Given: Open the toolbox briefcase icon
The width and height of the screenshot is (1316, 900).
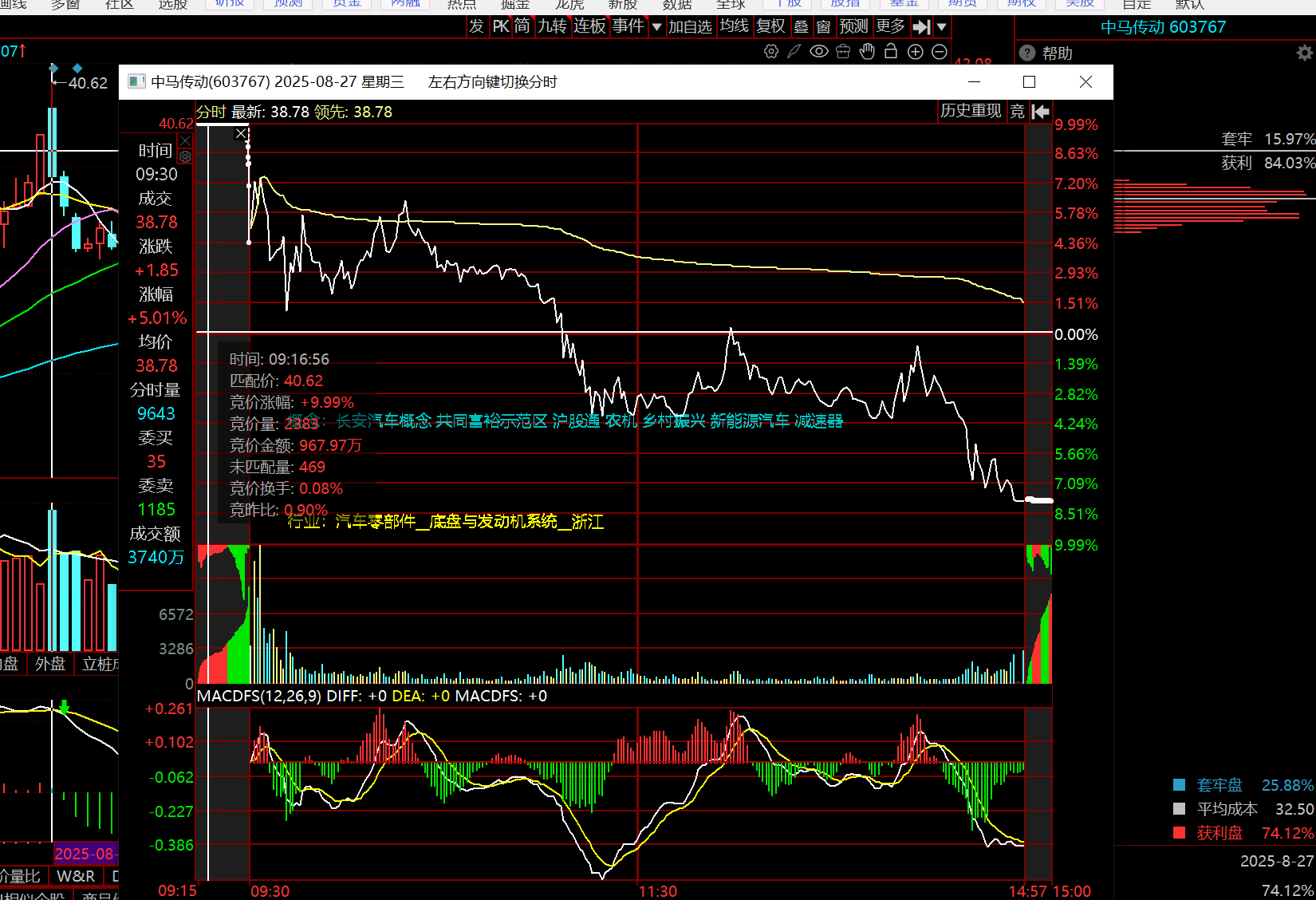Looking at the screenshot, I should pyautogui.click(x=843, y=52).
